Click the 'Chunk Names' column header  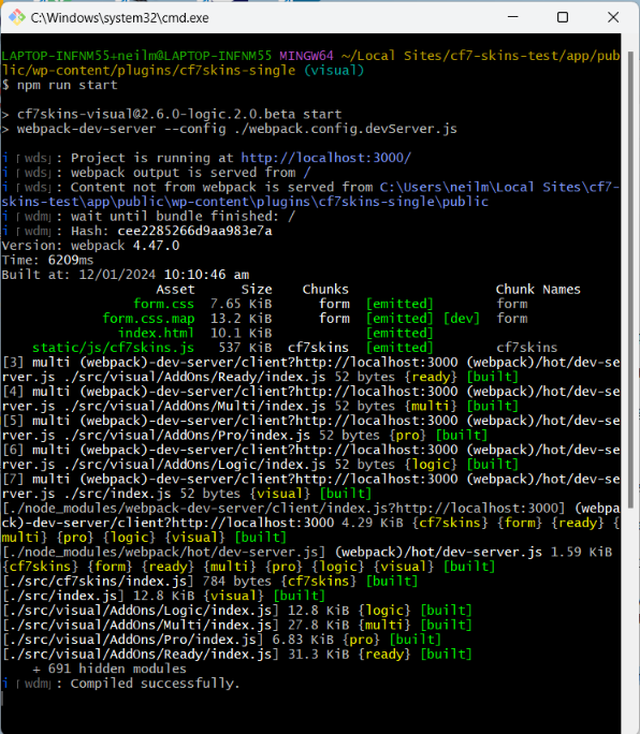click(x=537, y=289)
